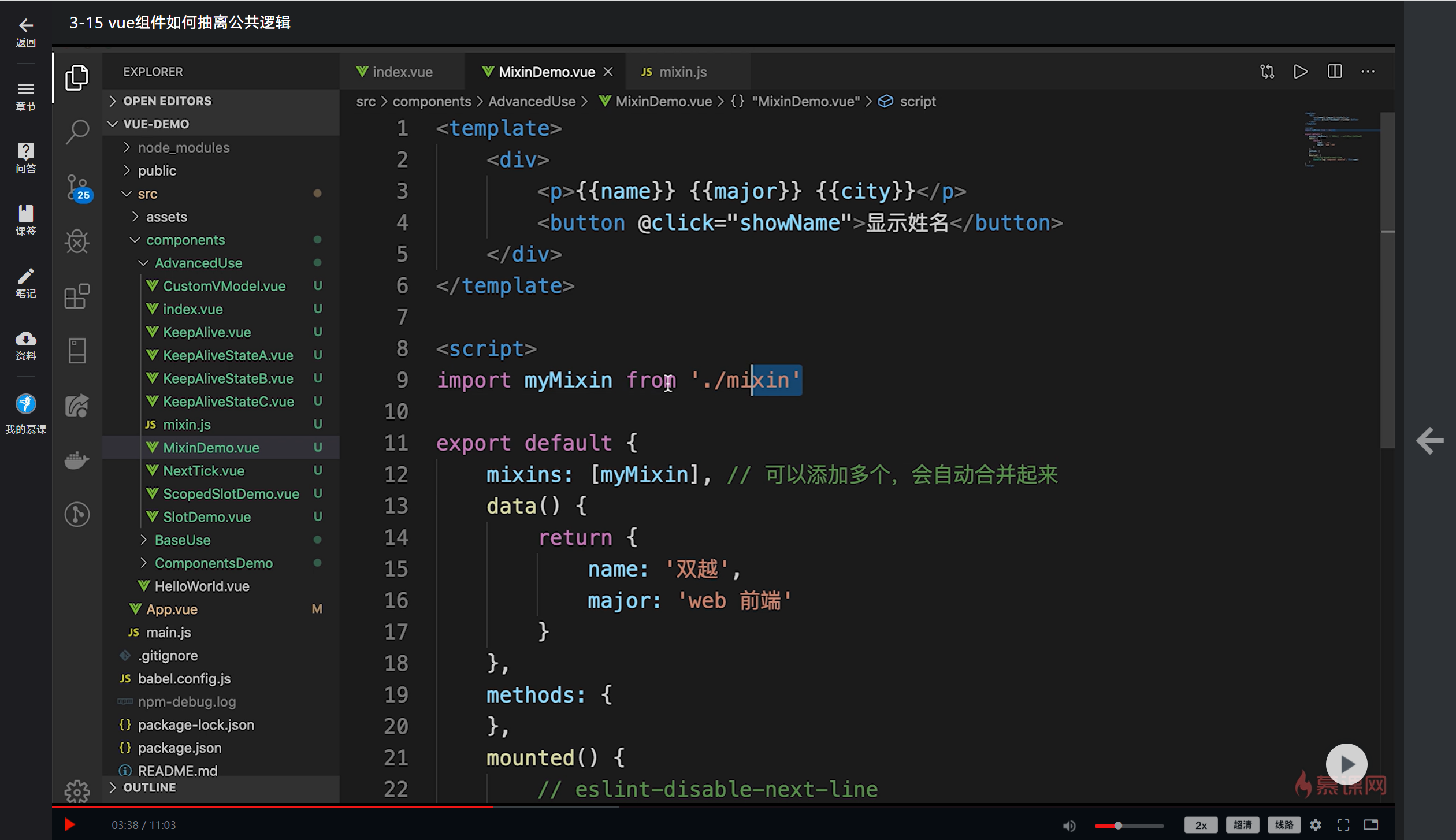Open the 笔记 notes panel
This screenshot has height=840, width=1456.
tap(25, 283)
